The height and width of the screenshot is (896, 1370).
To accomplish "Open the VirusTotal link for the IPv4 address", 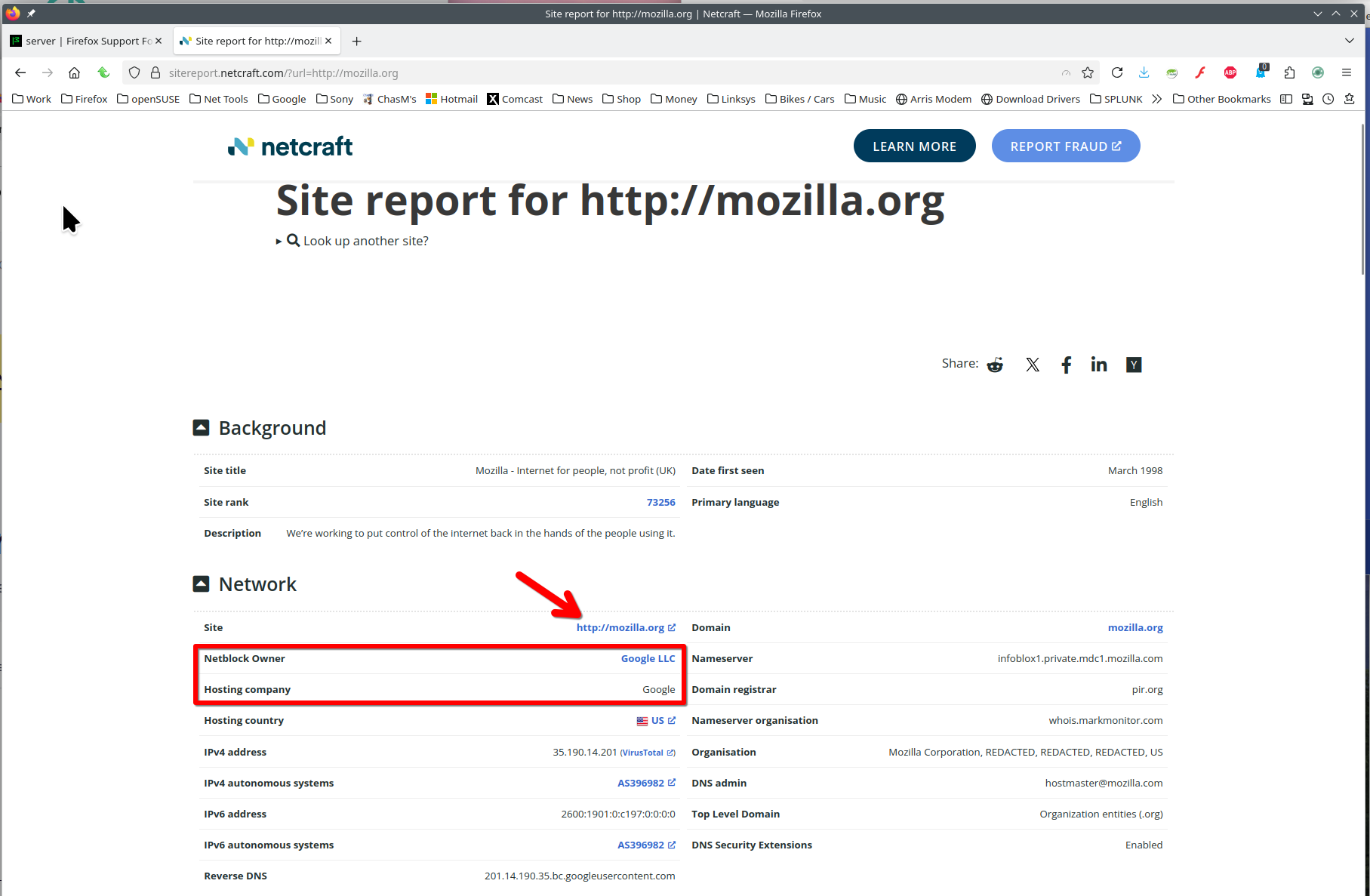I will (x=648, y=753).
